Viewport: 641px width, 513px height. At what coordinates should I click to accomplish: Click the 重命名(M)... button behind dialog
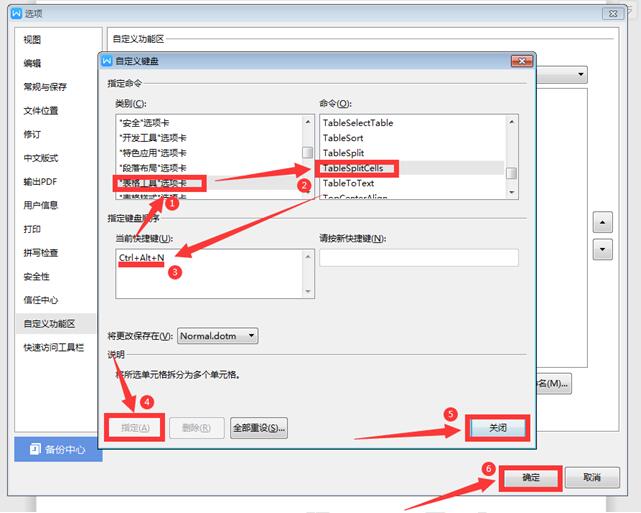click(x=554, y=384)
